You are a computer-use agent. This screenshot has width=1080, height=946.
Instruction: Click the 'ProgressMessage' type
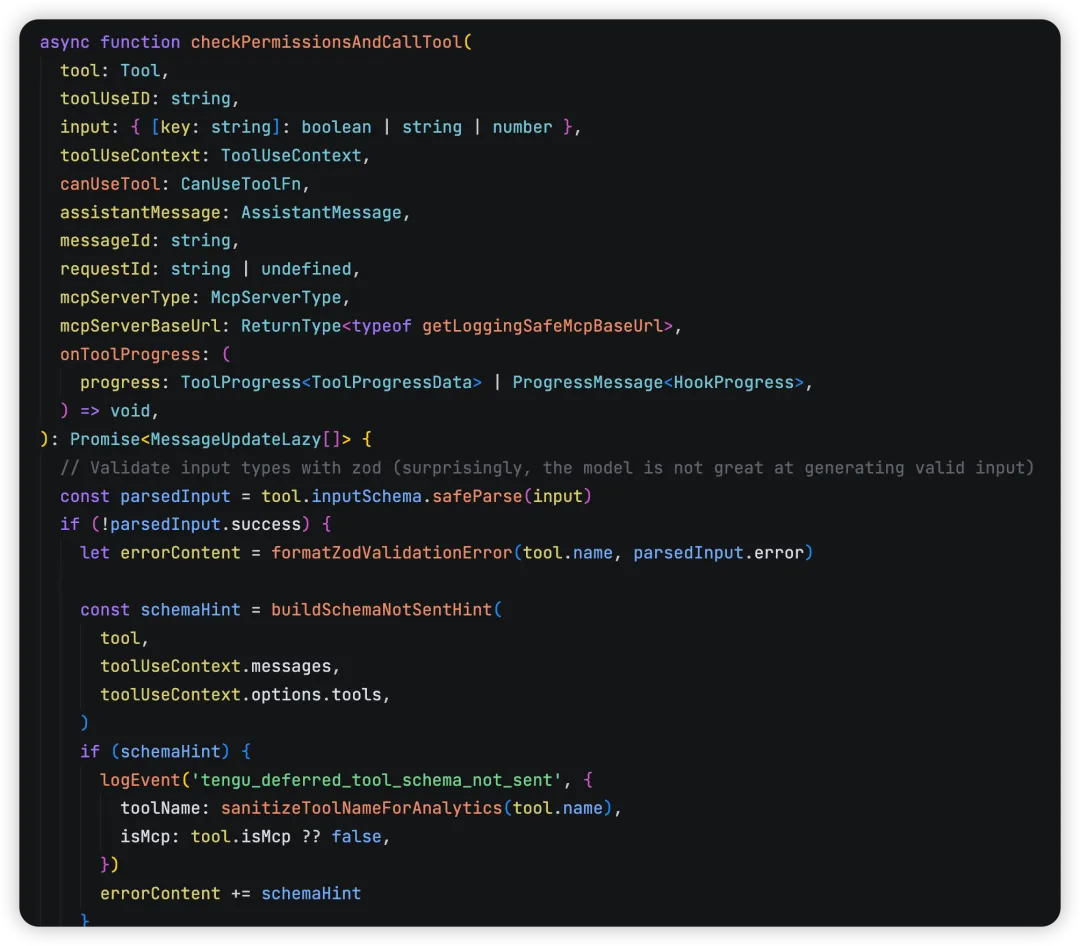[587, 382]
